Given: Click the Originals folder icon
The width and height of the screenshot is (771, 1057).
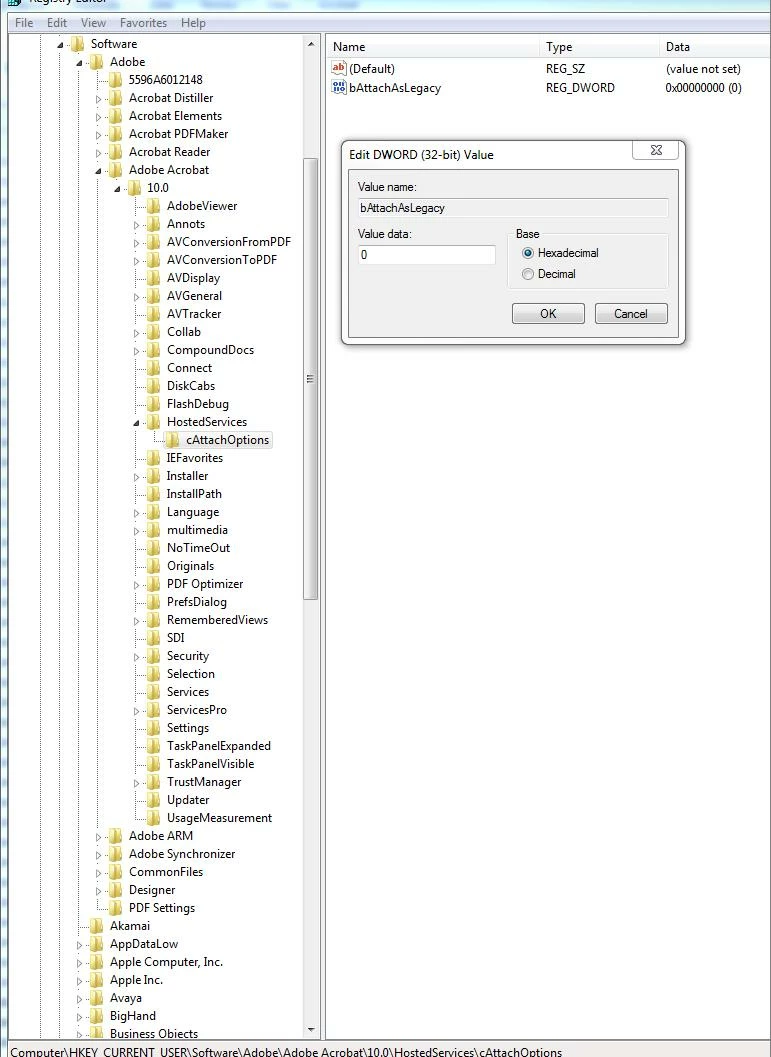Looking at the screenshot, I should click(x=154, y=566).
